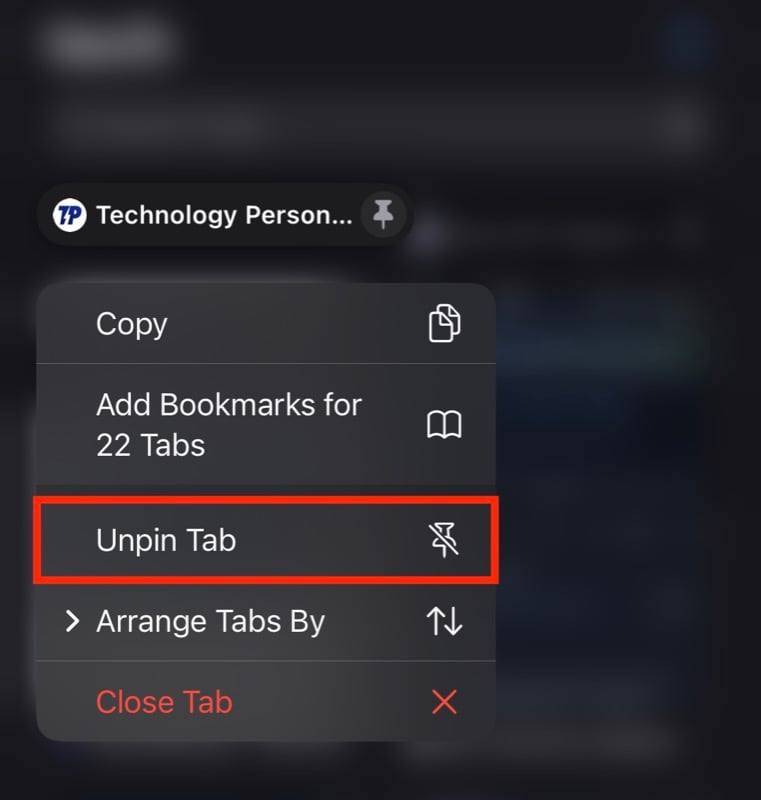
Task: Choose Add Bookmarks for 22 Tabs
Action: (x=266, y=424)
